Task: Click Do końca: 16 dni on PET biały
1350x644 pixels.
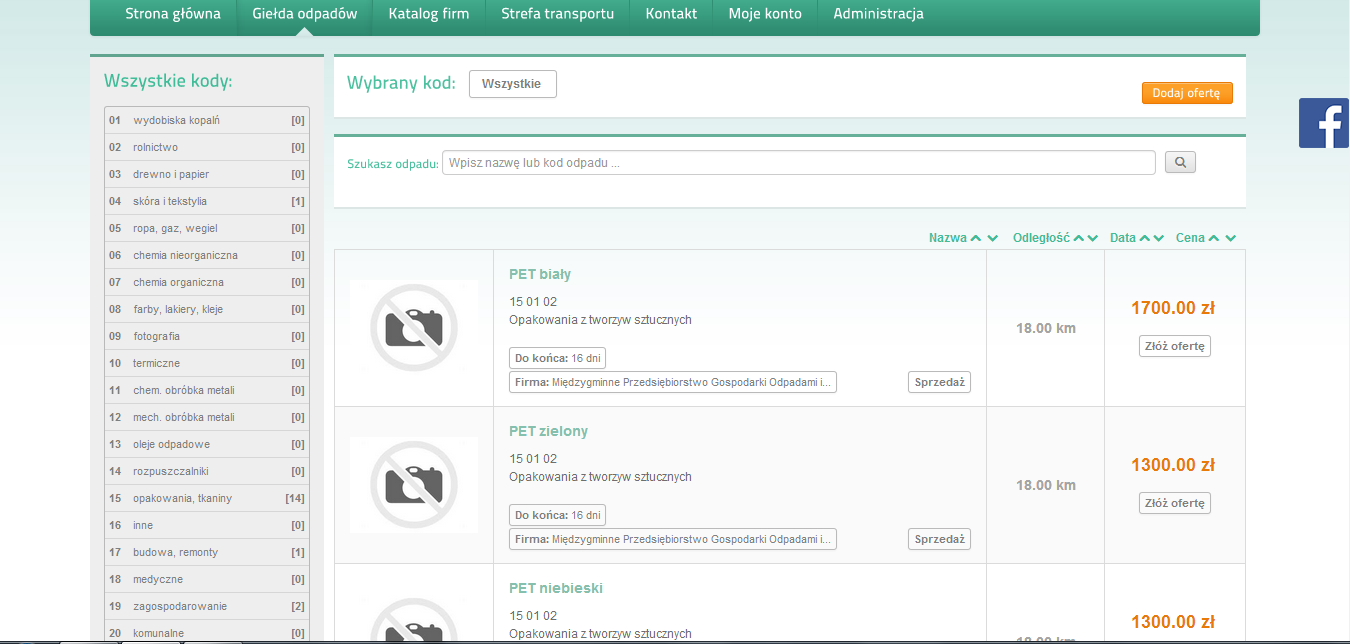Action: pos(557,358)
